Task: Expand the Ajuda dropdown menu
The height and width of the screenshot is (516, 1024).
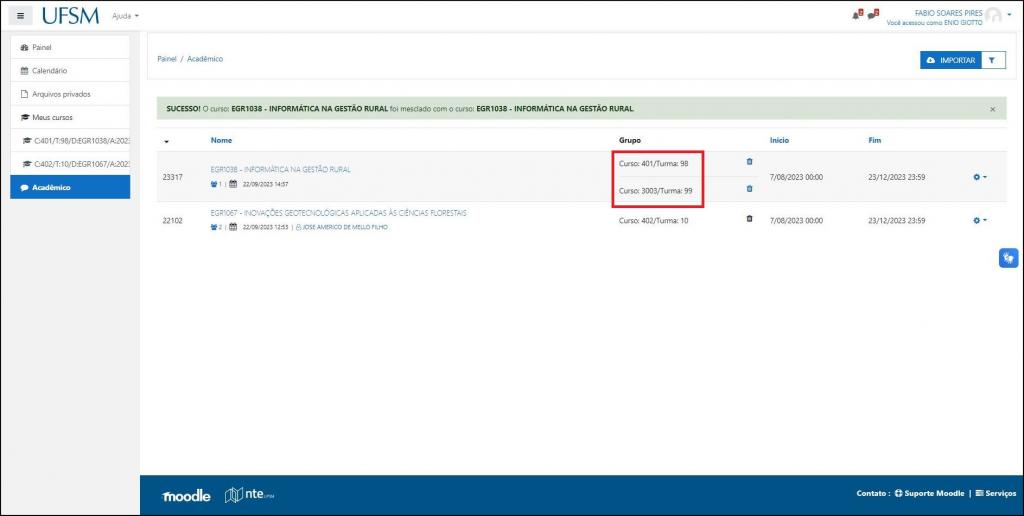Action: 125,16
